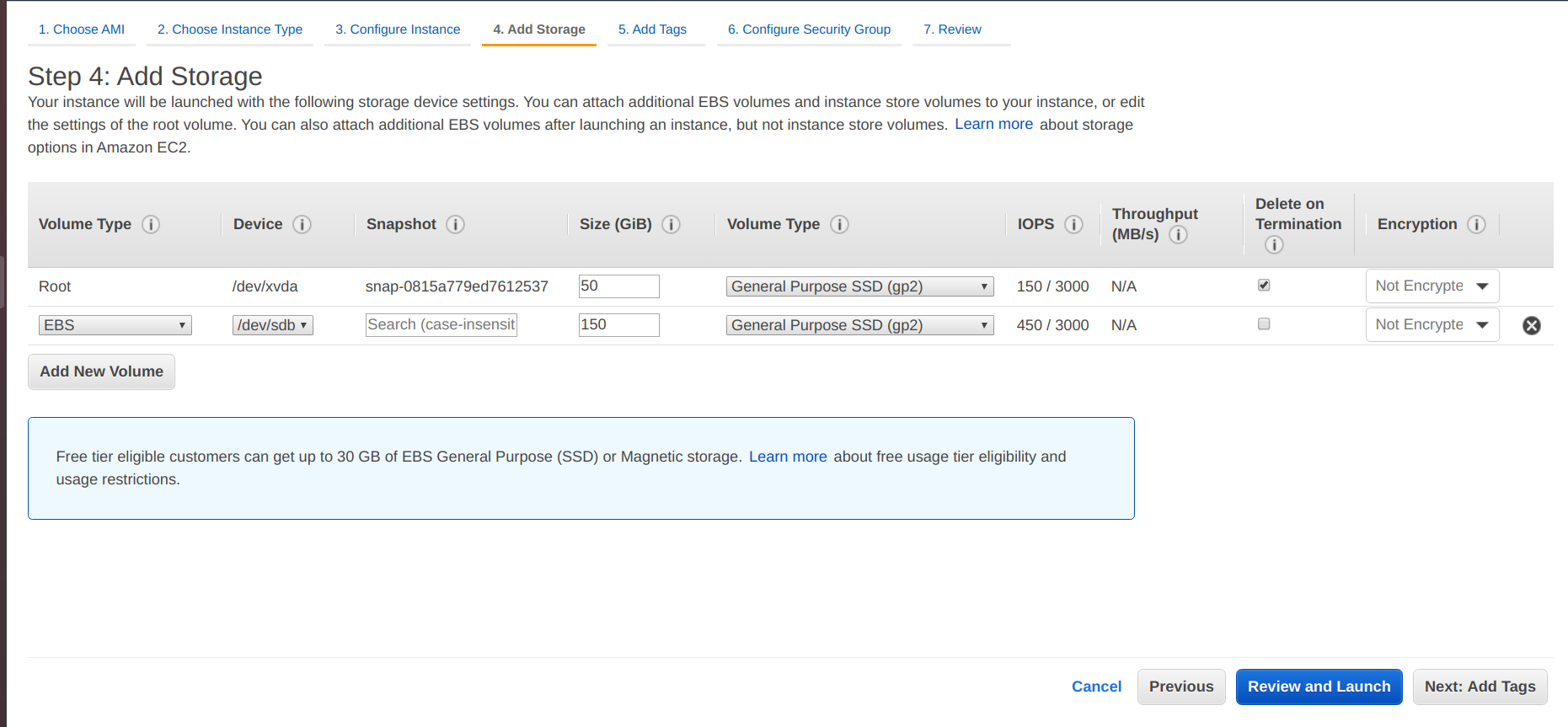Uncheck Delete on Termination for Root volume
This screenshot has width=1568, height=727.
pyautogui.click(x=1264, y=286)
